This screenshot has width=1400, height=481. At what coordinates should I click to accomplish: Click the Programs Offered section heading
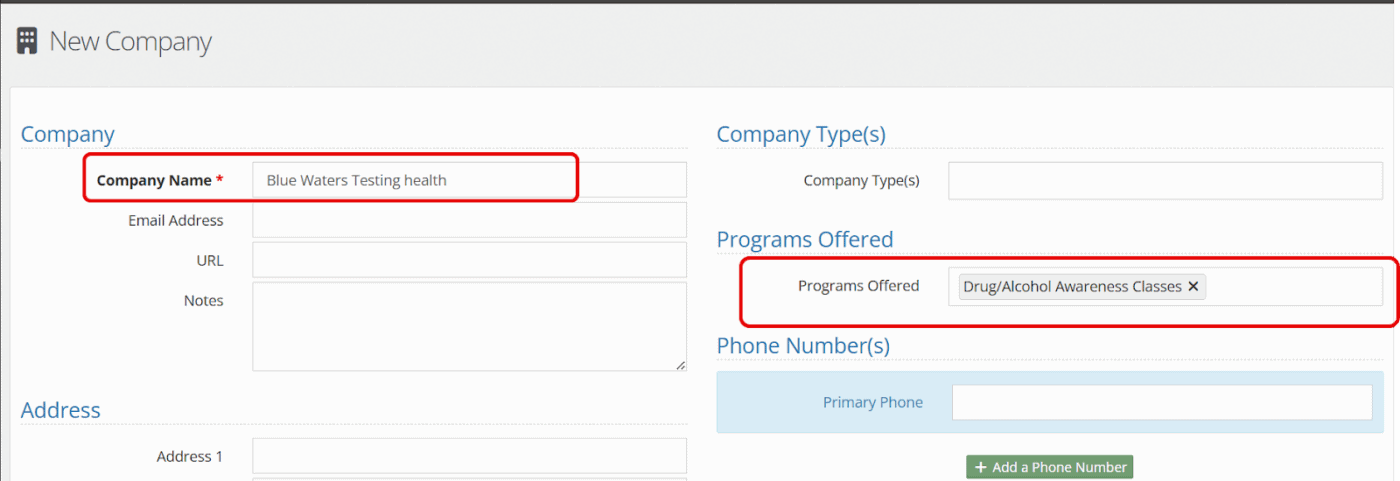tap(804, 240)
